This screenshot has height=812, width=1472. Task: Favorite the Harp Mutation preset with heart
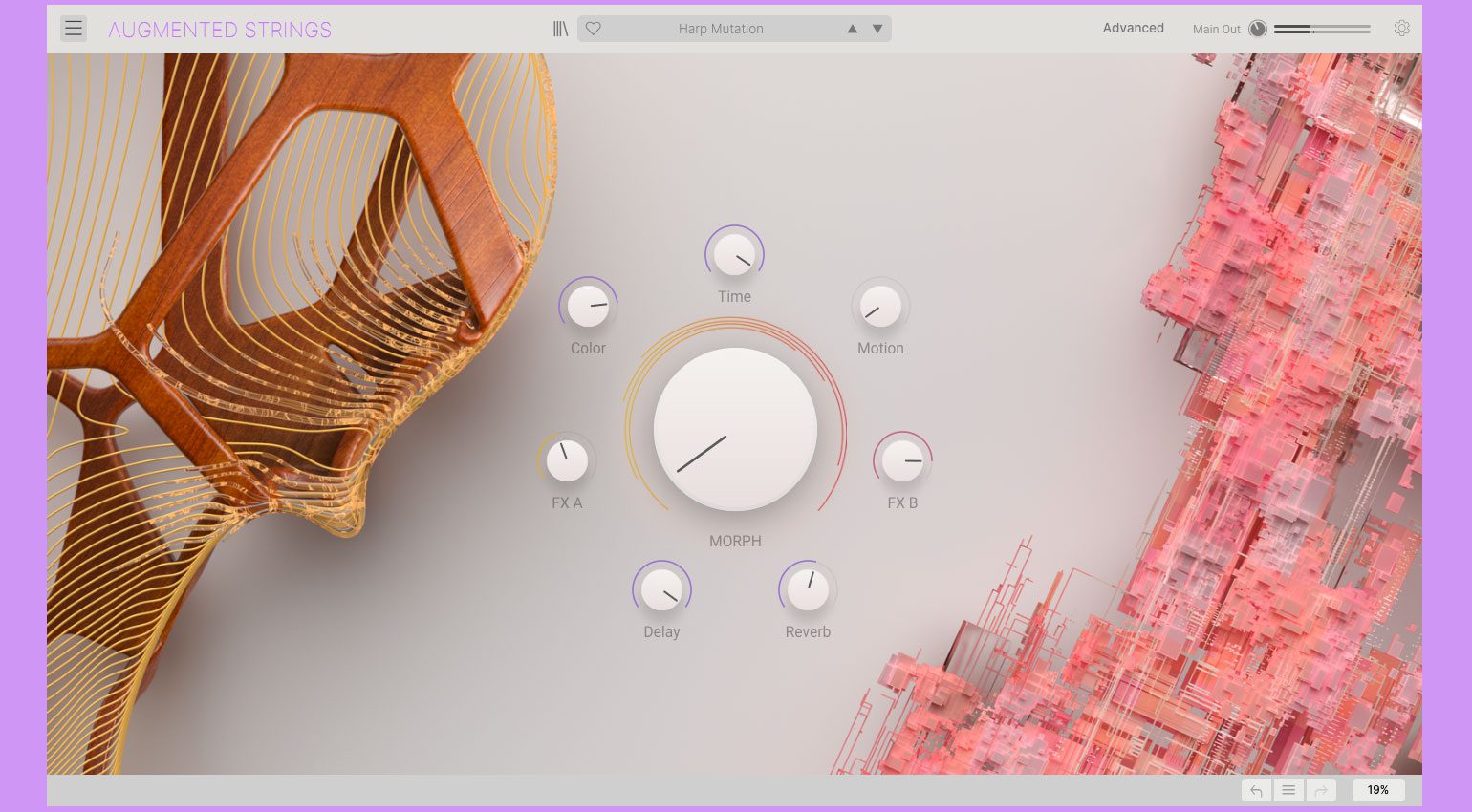pyautogui.click(x=594, y=29)
